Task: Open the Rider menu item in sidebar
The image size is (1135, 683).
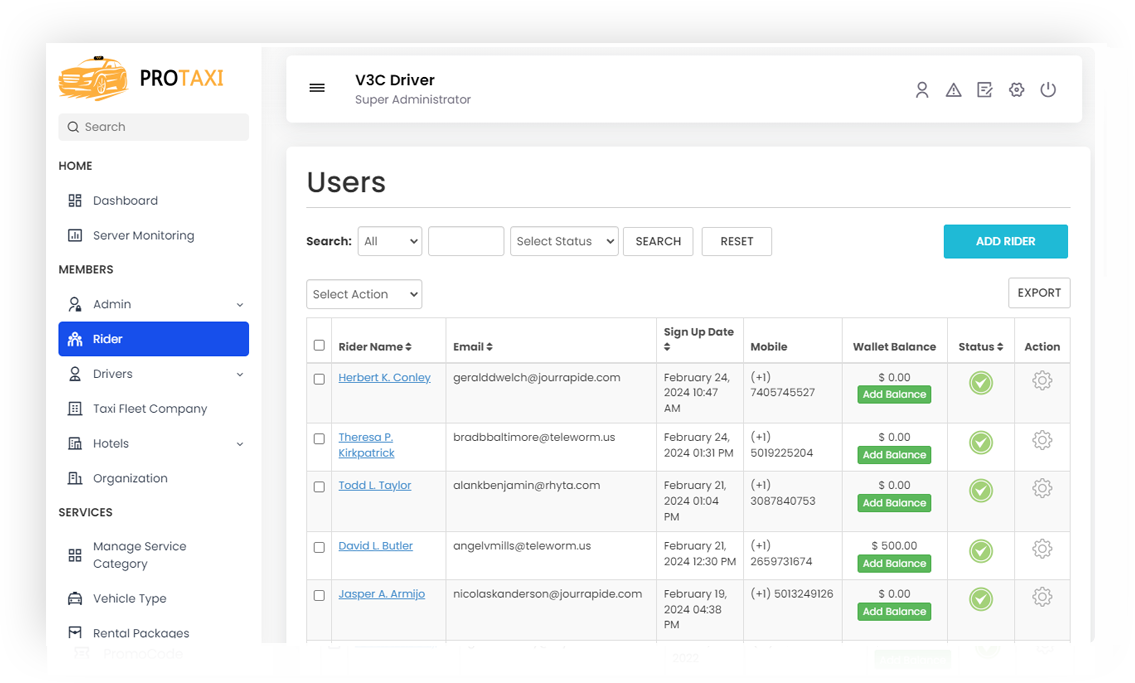Action: click(x=110, y=338)
